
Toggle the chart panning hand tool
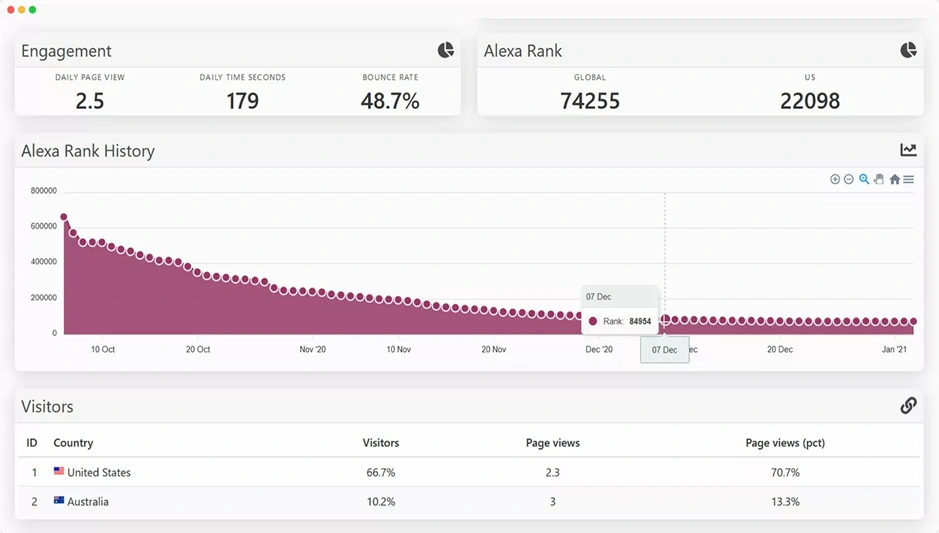click(x=879, y=180)
